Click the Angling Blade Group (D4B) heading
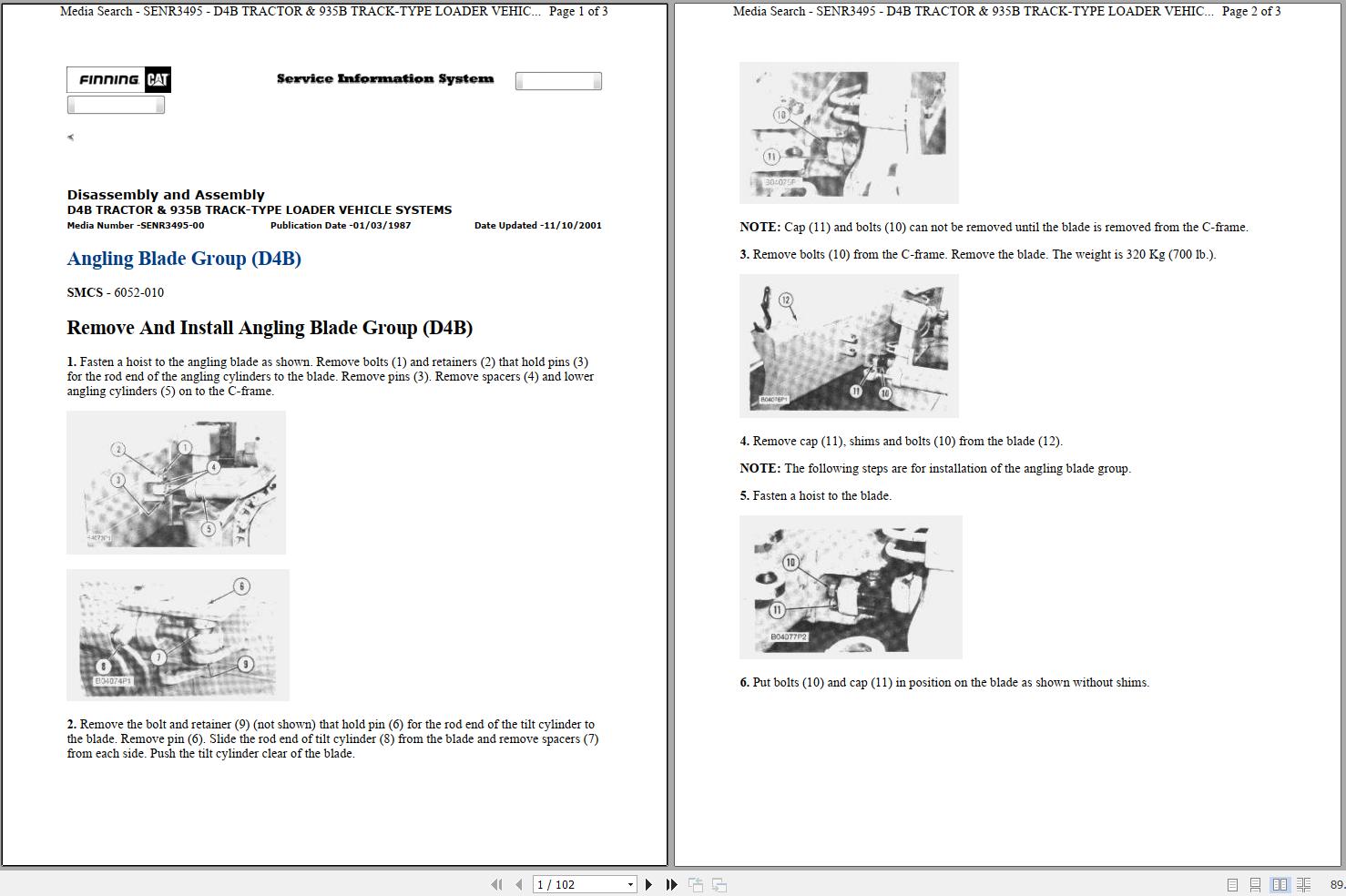The height and width of the screenshot is (896, 1346). [x=184, y=259]
